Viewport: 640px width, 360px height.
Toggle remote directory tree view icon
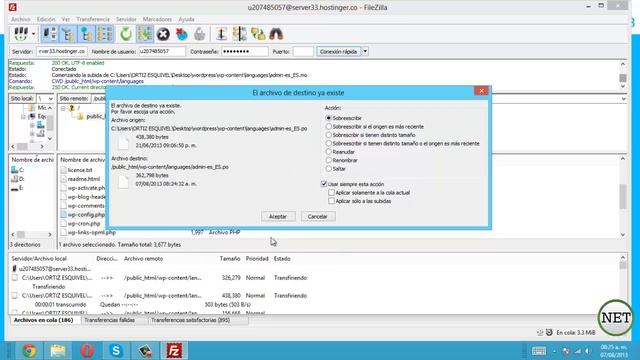coord(86,34)
